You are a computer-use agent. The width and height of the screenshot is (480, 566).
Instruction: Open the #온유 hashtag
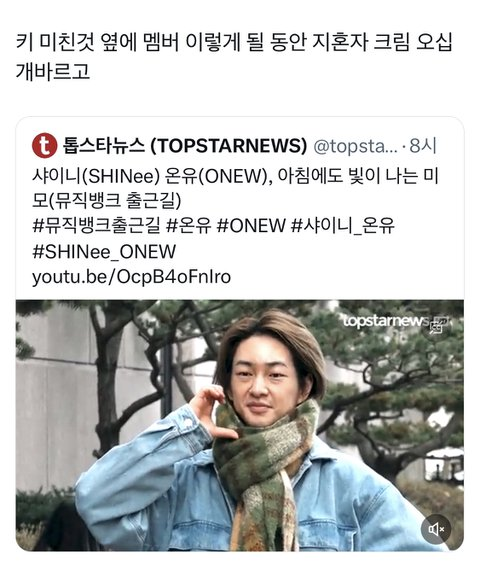tap(189, 226)
